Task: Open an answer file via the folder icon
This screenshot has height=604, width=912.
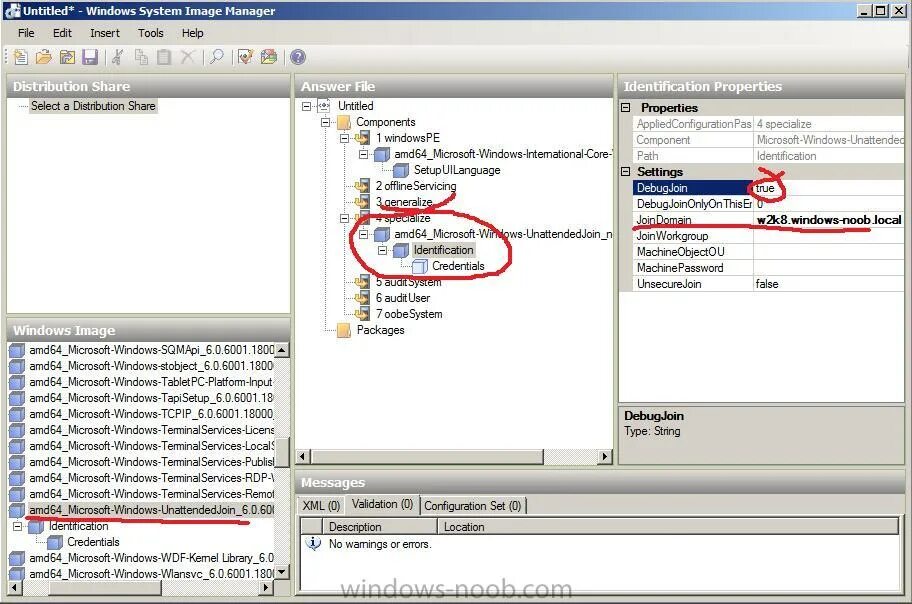Action: coord(44,57)
